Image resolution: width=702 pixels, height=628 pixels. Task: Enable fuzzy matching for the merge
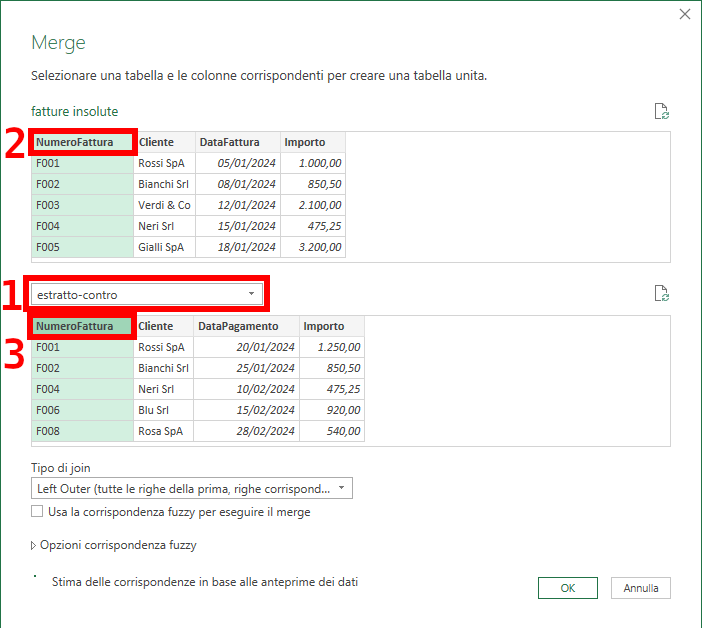click(37, 511)
